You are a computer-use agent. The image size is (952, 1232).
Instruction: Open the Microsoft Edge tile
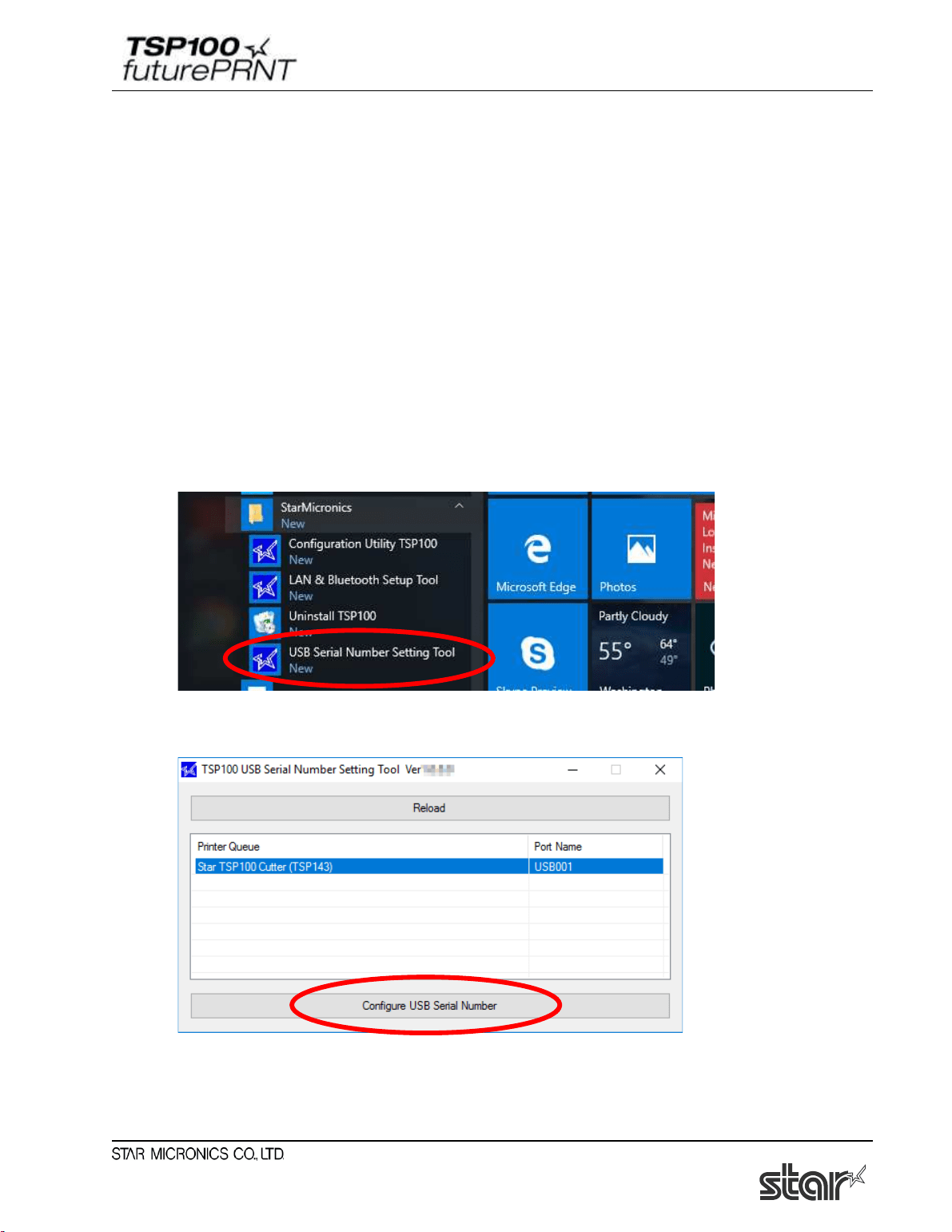coord(537,548)
